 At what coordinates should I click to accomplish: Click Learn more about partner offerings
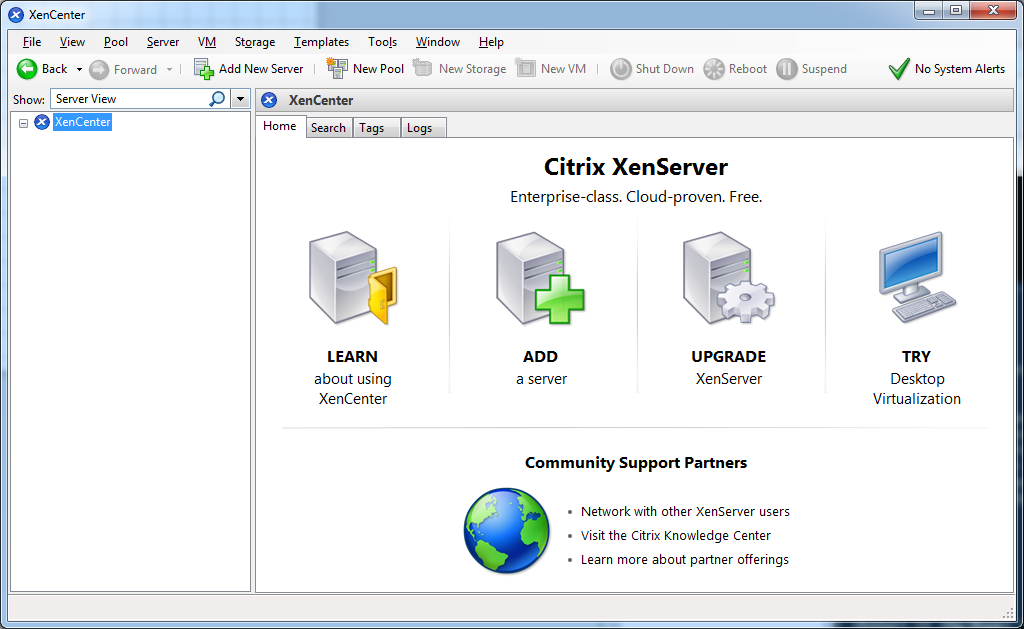[x=685, y=560]
